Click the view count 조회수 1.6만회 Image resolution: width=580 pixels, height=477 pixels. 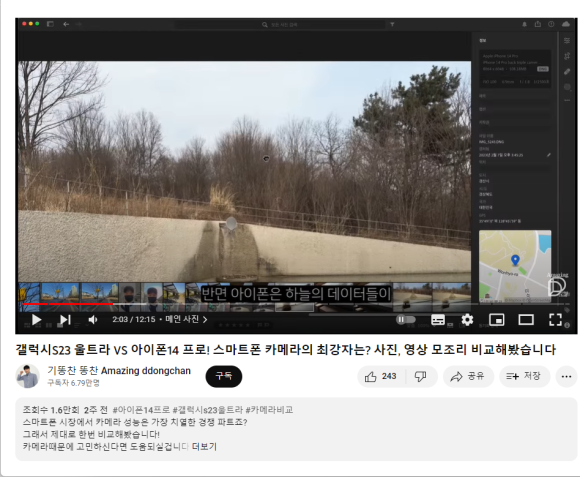click(x=51, y=410)
